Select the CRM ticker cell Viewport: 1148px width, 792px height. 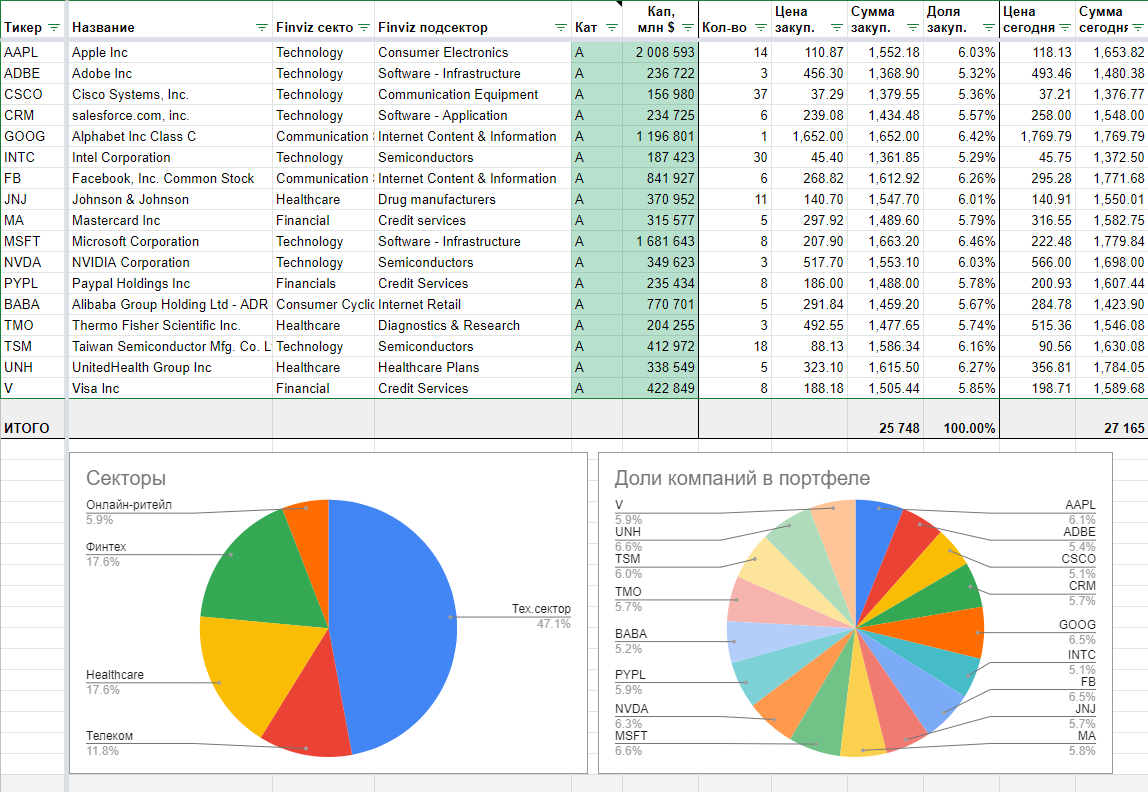[x=33, y=116]
